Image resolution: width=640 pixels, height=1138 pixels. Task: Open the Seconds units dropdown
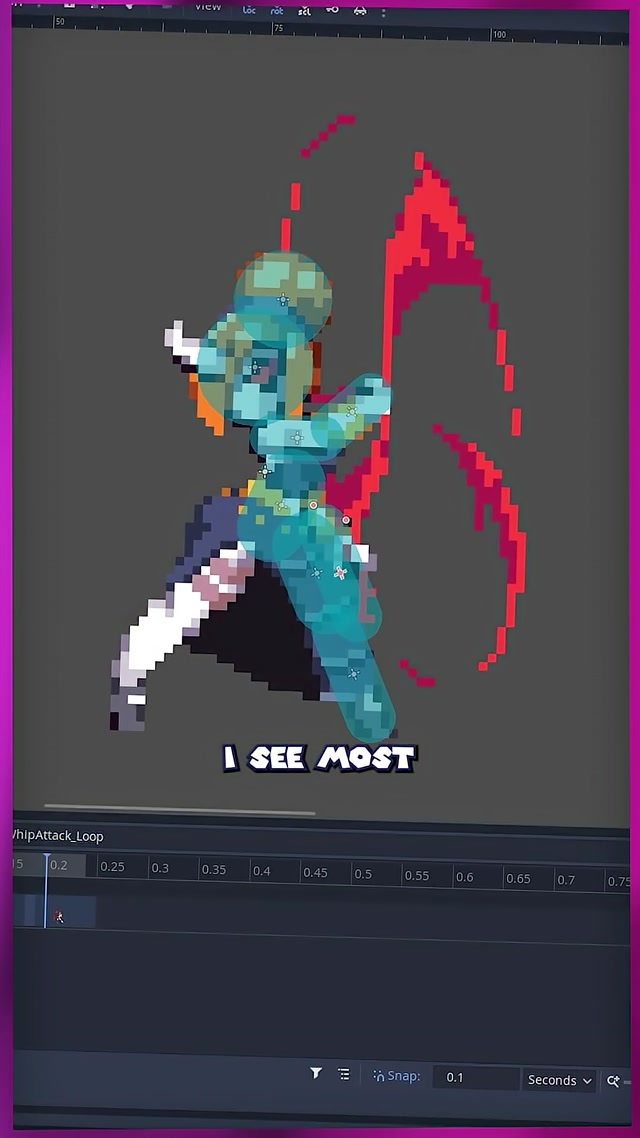(560, 1080)
